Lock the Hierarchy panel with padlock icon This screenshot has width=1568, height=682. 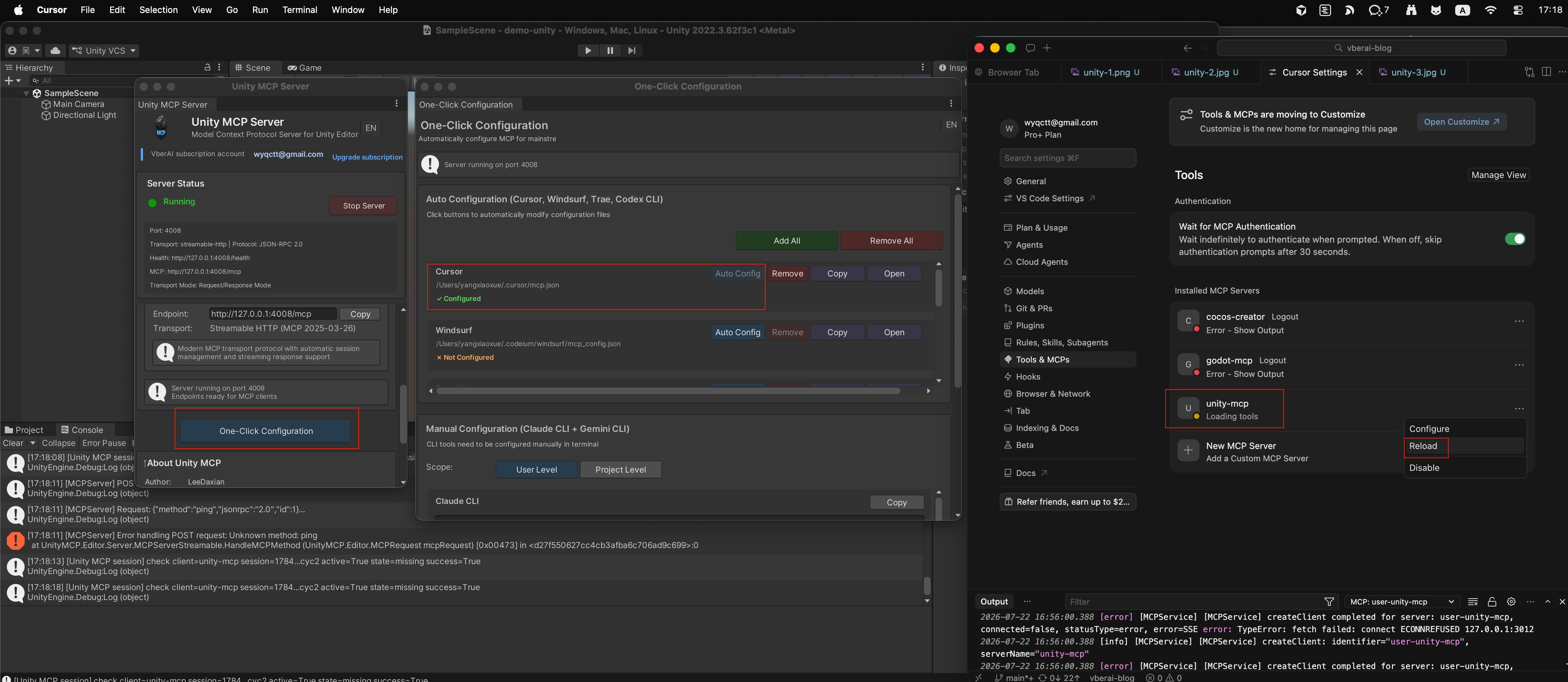207,68
